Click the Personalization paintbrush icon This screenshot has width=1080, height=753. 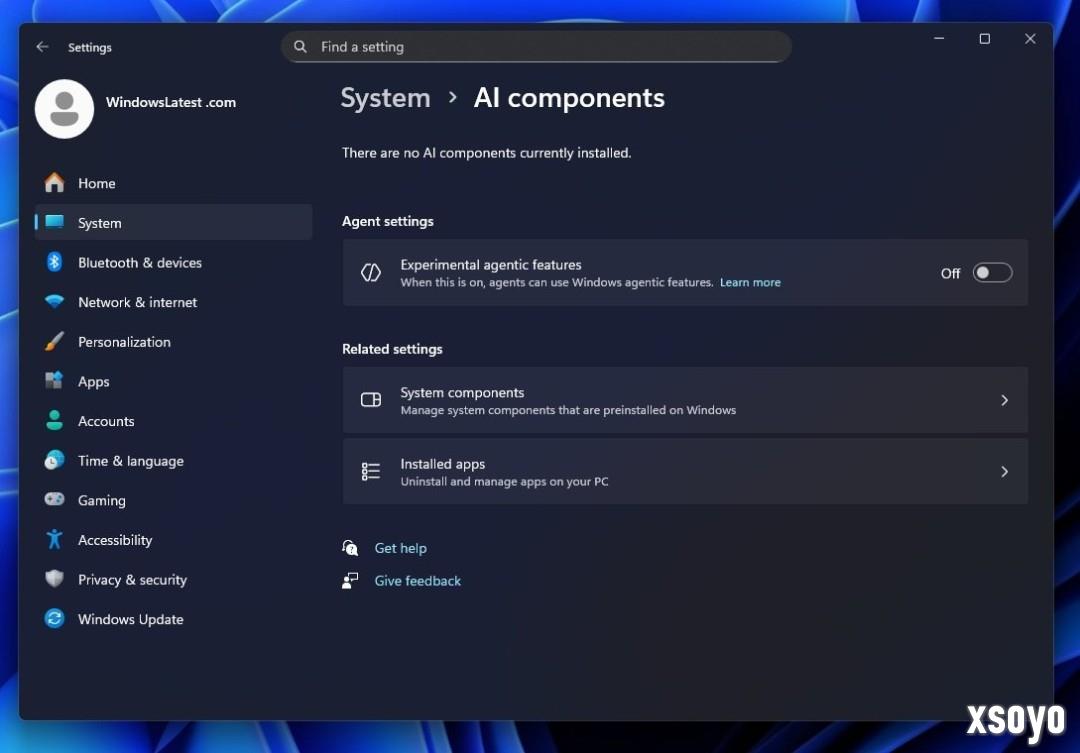click(54, 342)
